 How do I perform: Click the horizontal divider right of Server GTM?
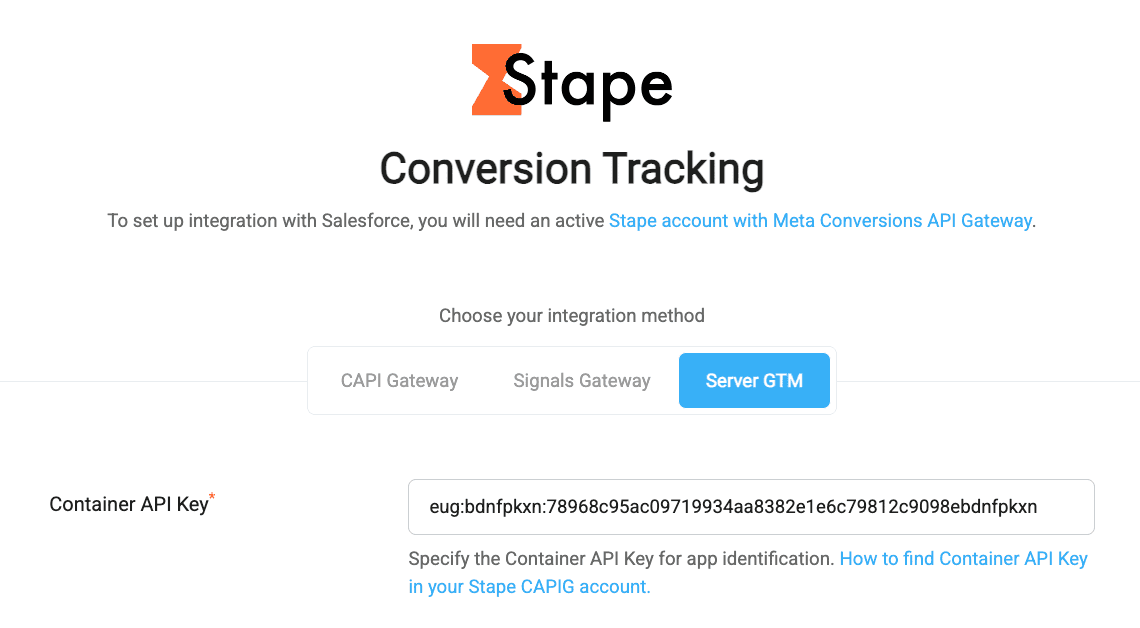990,381
